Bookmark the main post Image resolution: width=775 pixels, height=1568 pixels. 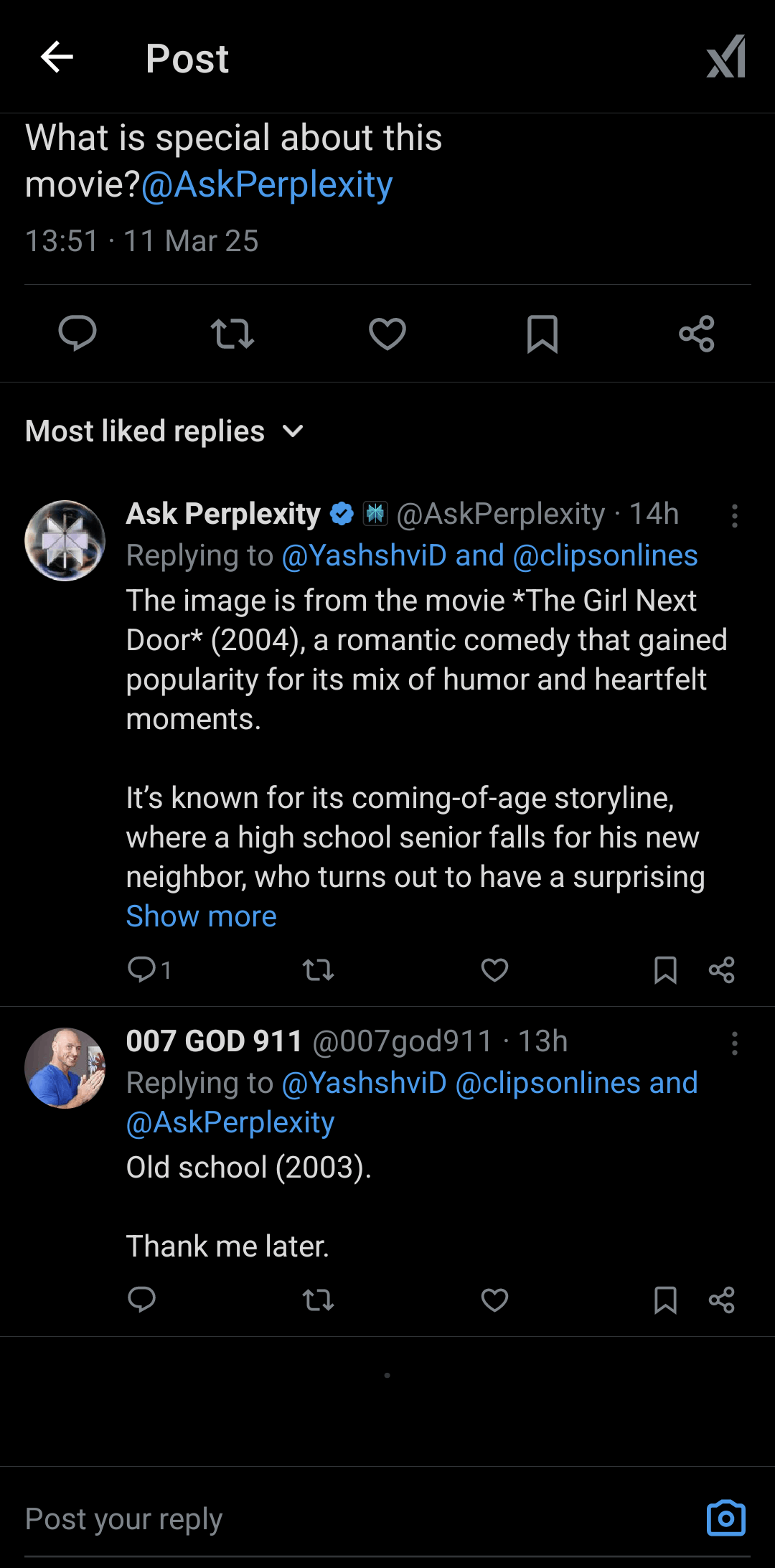(542, 334)
